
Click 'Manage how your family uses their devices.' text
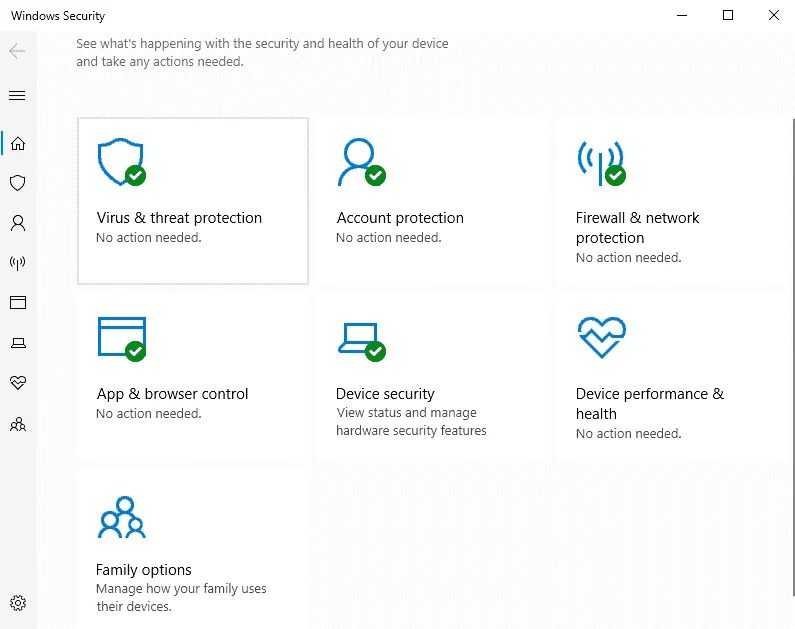pos(181,598)
